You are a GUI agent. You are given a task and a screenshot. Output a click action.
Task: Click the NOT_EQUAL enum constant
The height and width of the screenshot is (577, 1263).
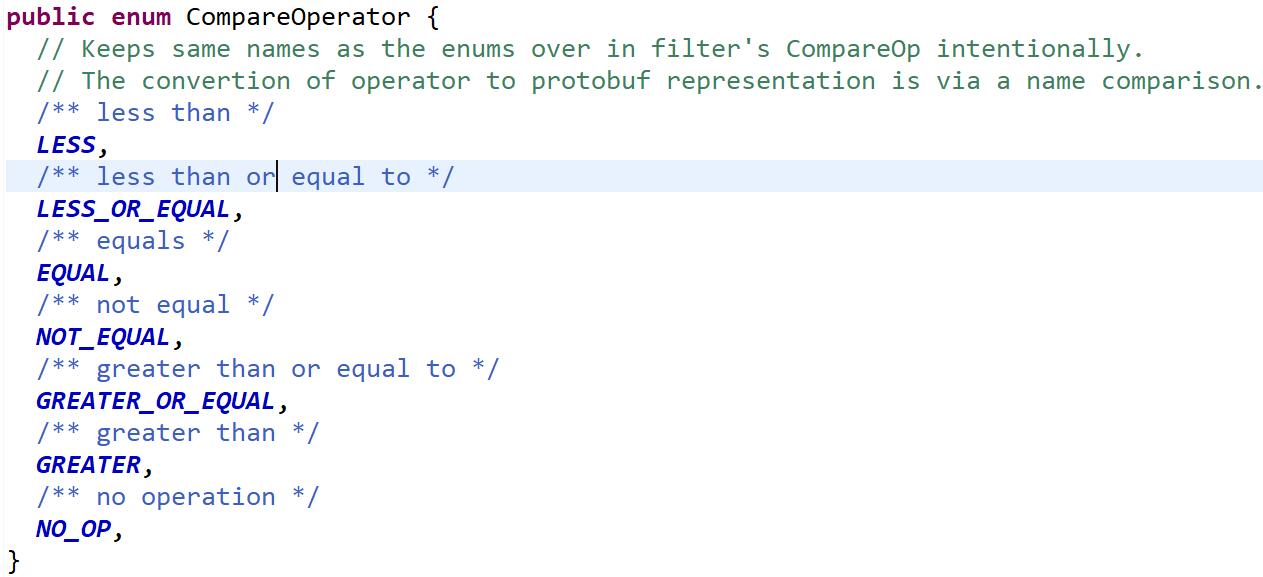[x=103, y=337]
